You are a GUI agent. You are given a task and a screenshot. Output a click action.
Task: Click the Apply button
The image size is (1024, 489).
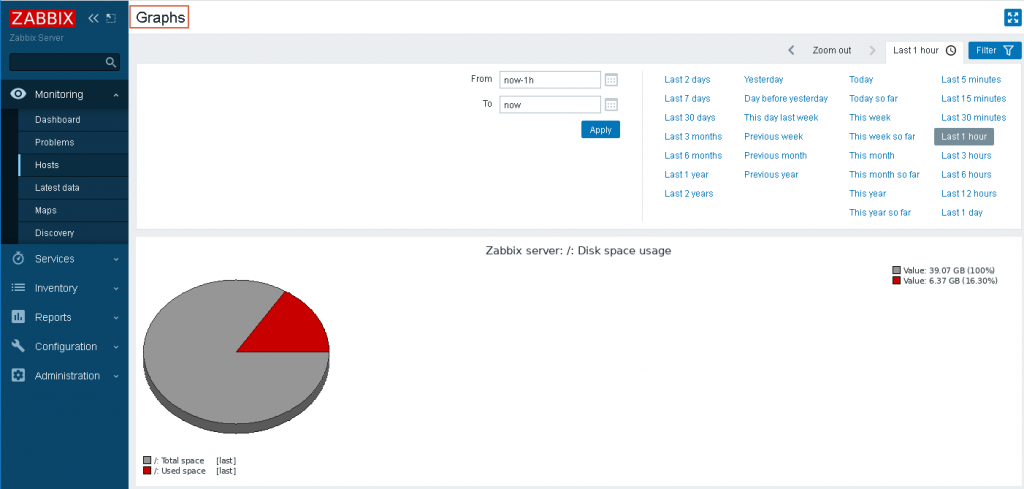600,129
